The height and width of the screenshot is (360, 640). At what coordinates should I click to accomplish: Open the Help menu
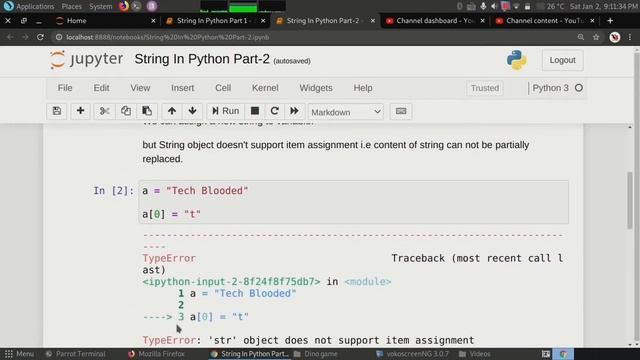(x=363, y=88)
